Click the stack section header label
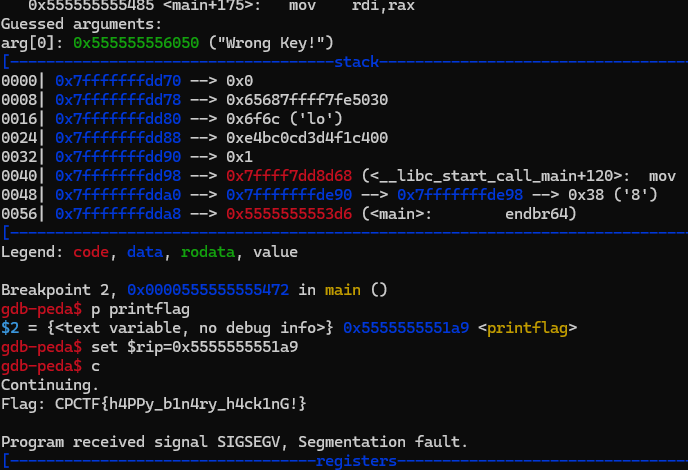The height and width of the screenshot is (470, 688). pos(356,61)
